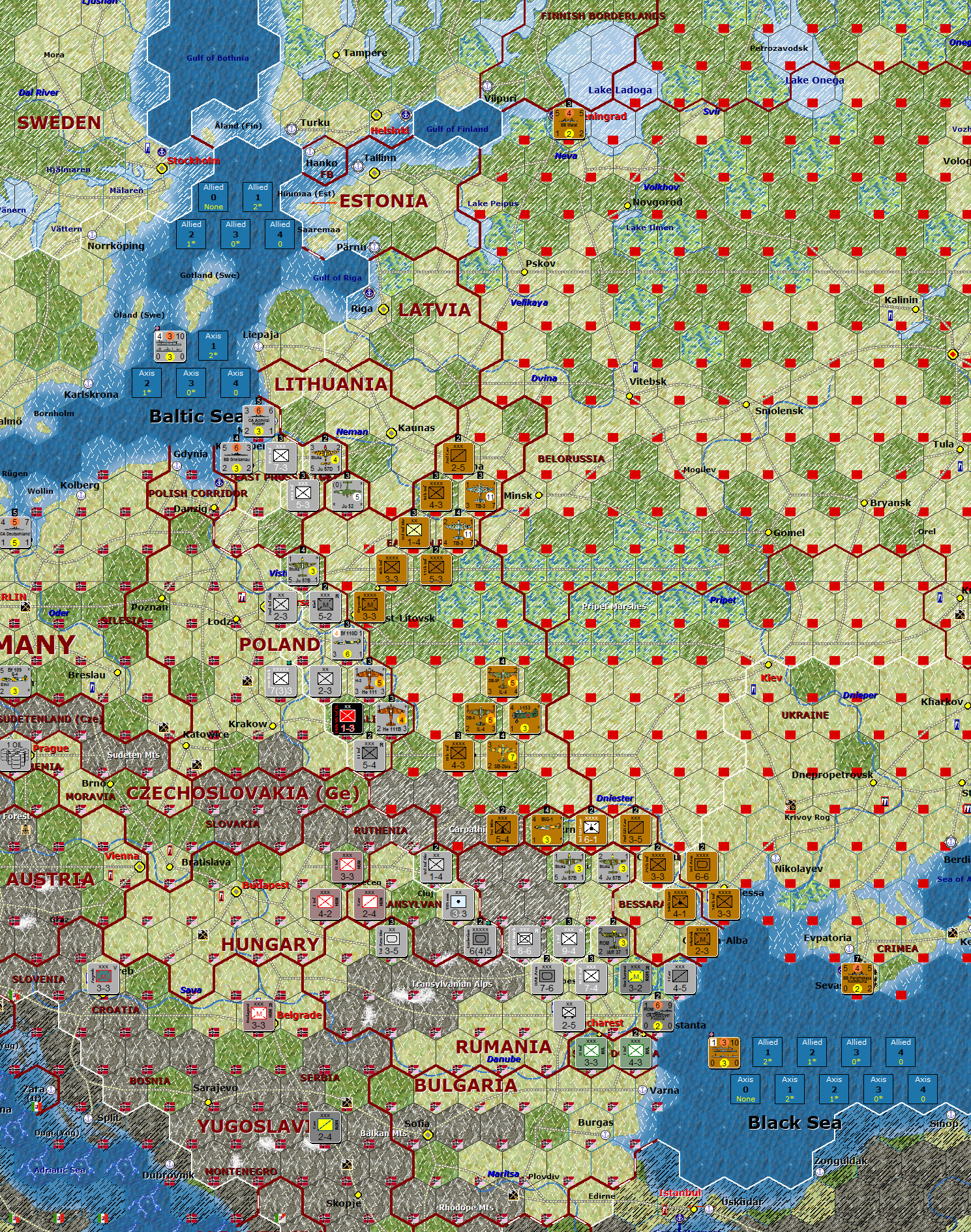Click the Istanbul city label
Image resolution: width=971 pixels, height=1232 pixels.
(680, 1194)
